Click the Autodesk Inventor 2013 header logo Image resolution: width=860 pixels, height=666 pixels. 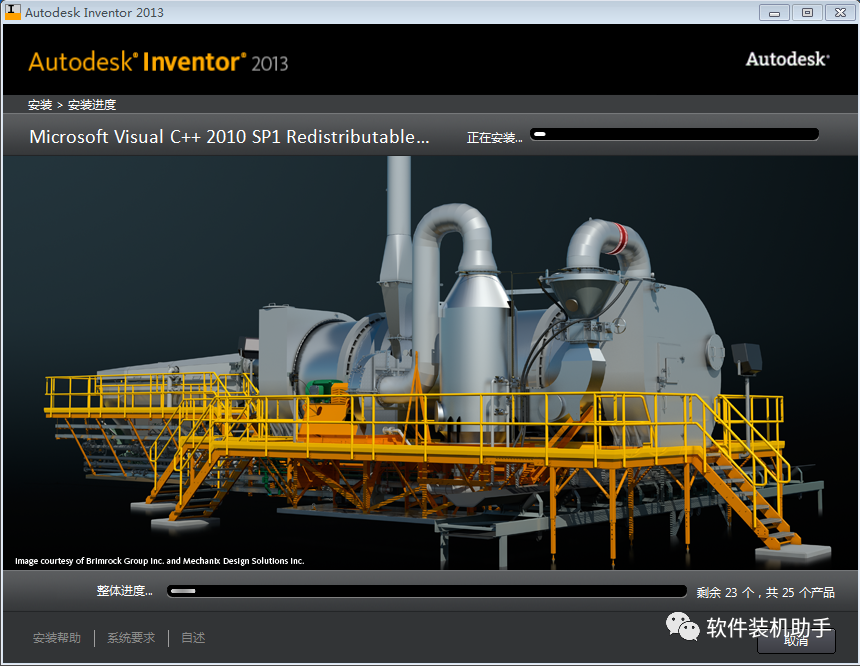[x=158, y=62]
